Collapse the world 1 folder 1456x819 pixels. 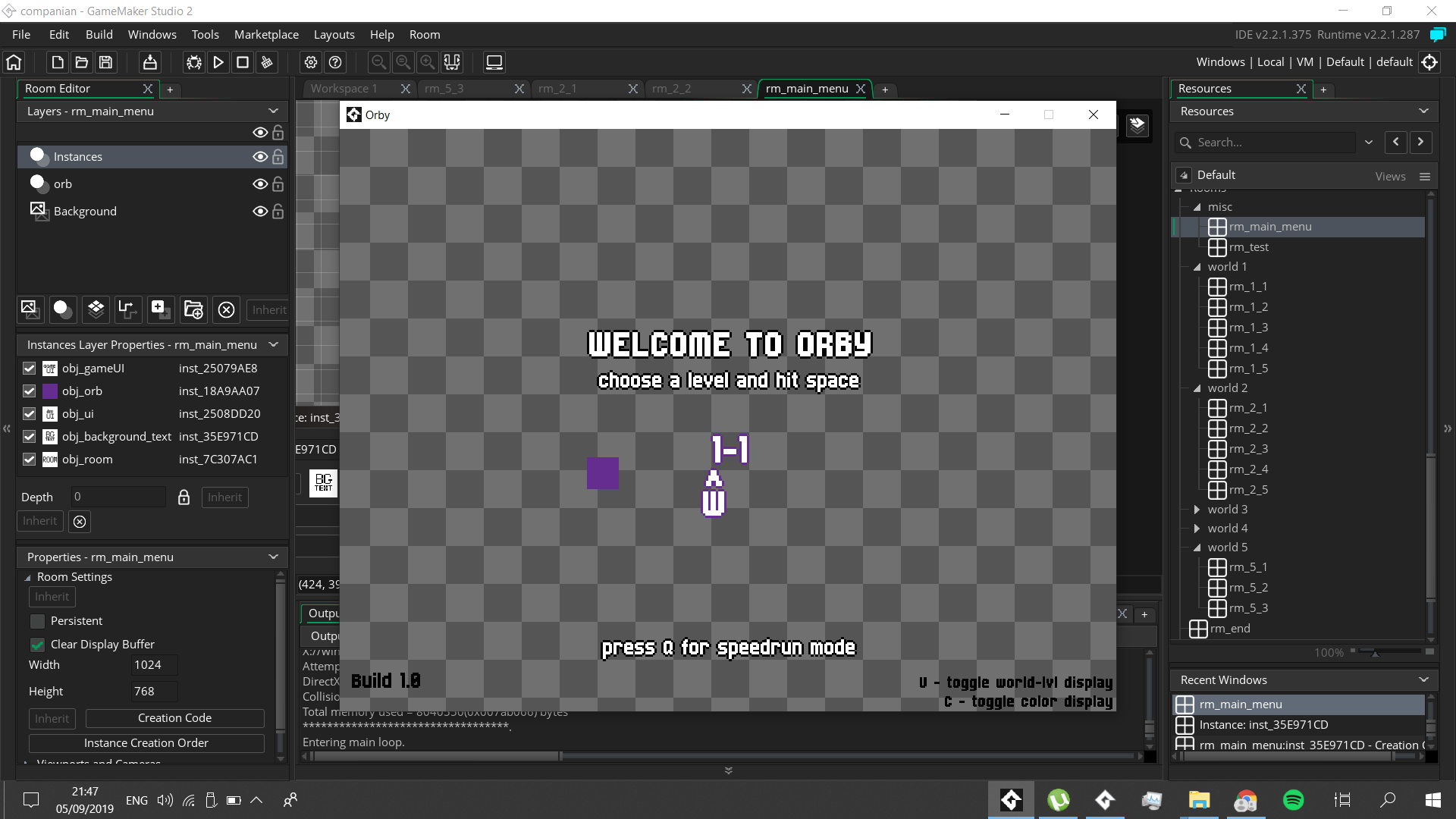pos(1197,267)
